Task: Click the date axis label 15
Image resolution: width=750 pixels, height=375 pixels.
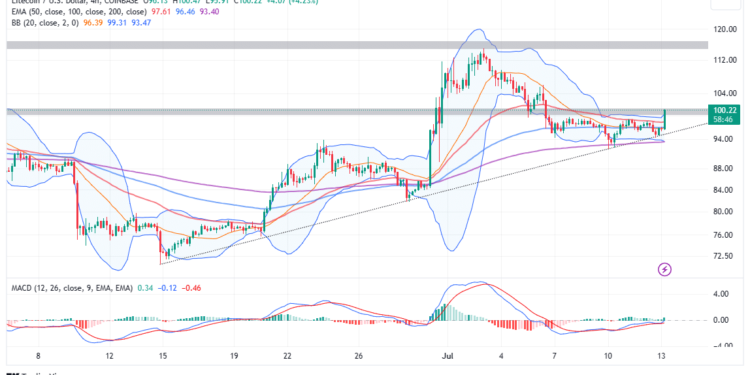Action: (163, 355)
